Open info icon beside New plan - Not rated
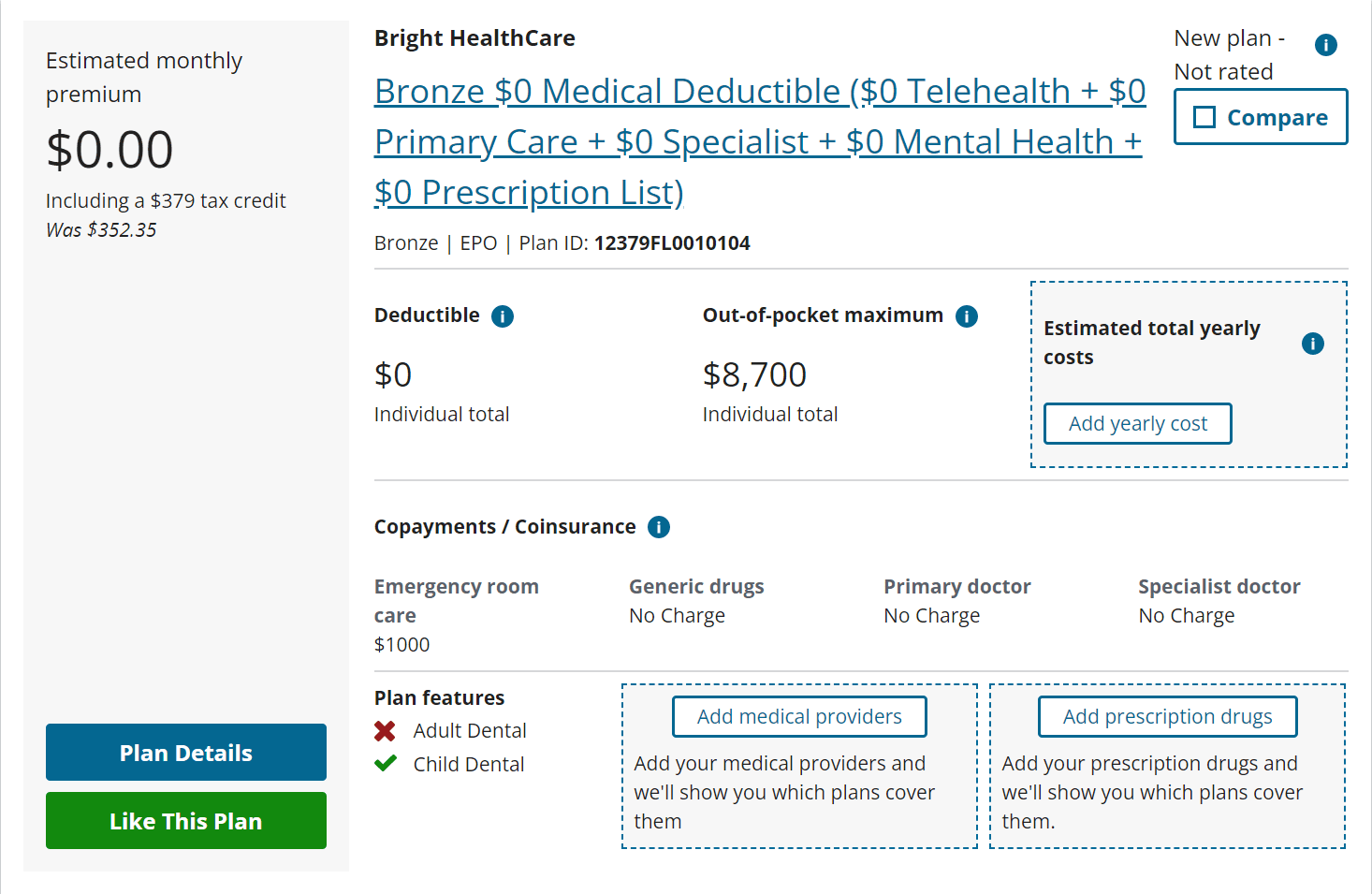Viewport: 1372px width, 894px height. coord(1326,45)
